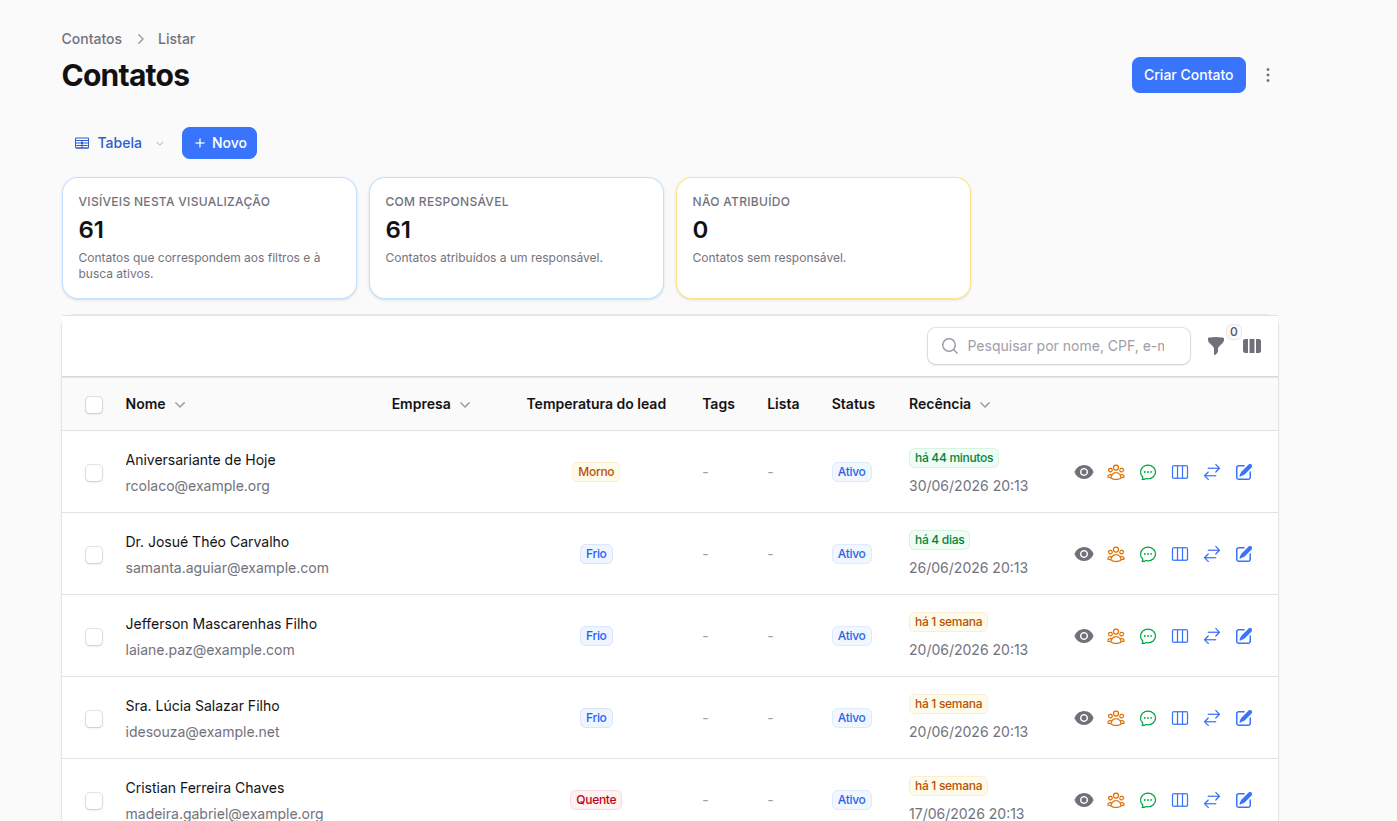Click the Temperatura do lead column header
This screenshot has height=821, width=1397.
(x=596, y=404)
